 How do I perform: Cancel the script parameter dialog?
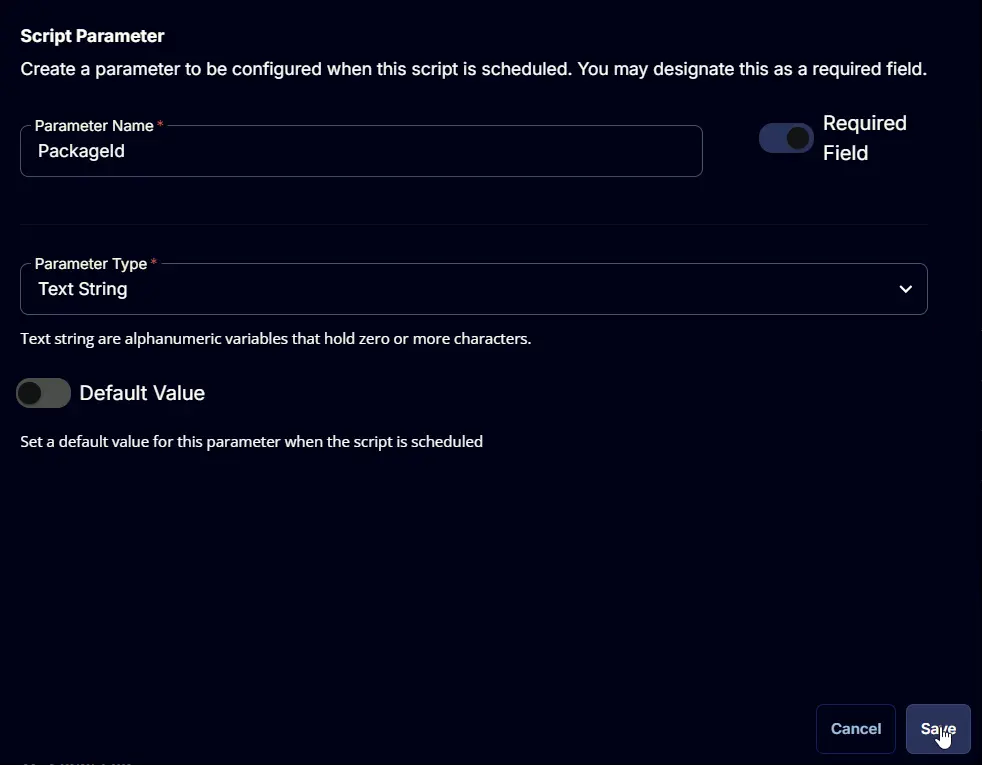855,729
